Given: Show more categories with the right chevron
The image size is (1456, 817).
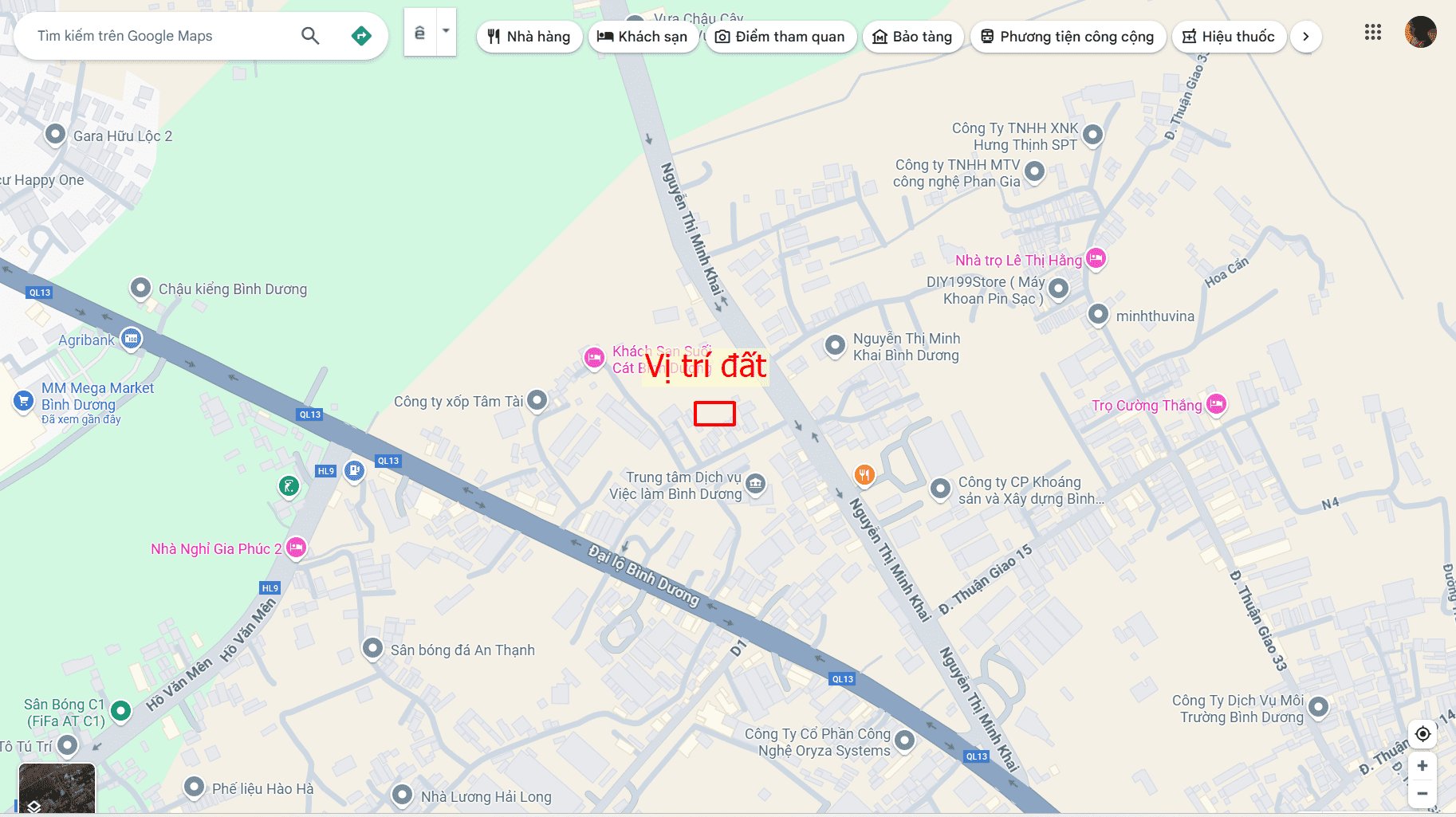Looking at the screenshot, I should (1305, 37).
